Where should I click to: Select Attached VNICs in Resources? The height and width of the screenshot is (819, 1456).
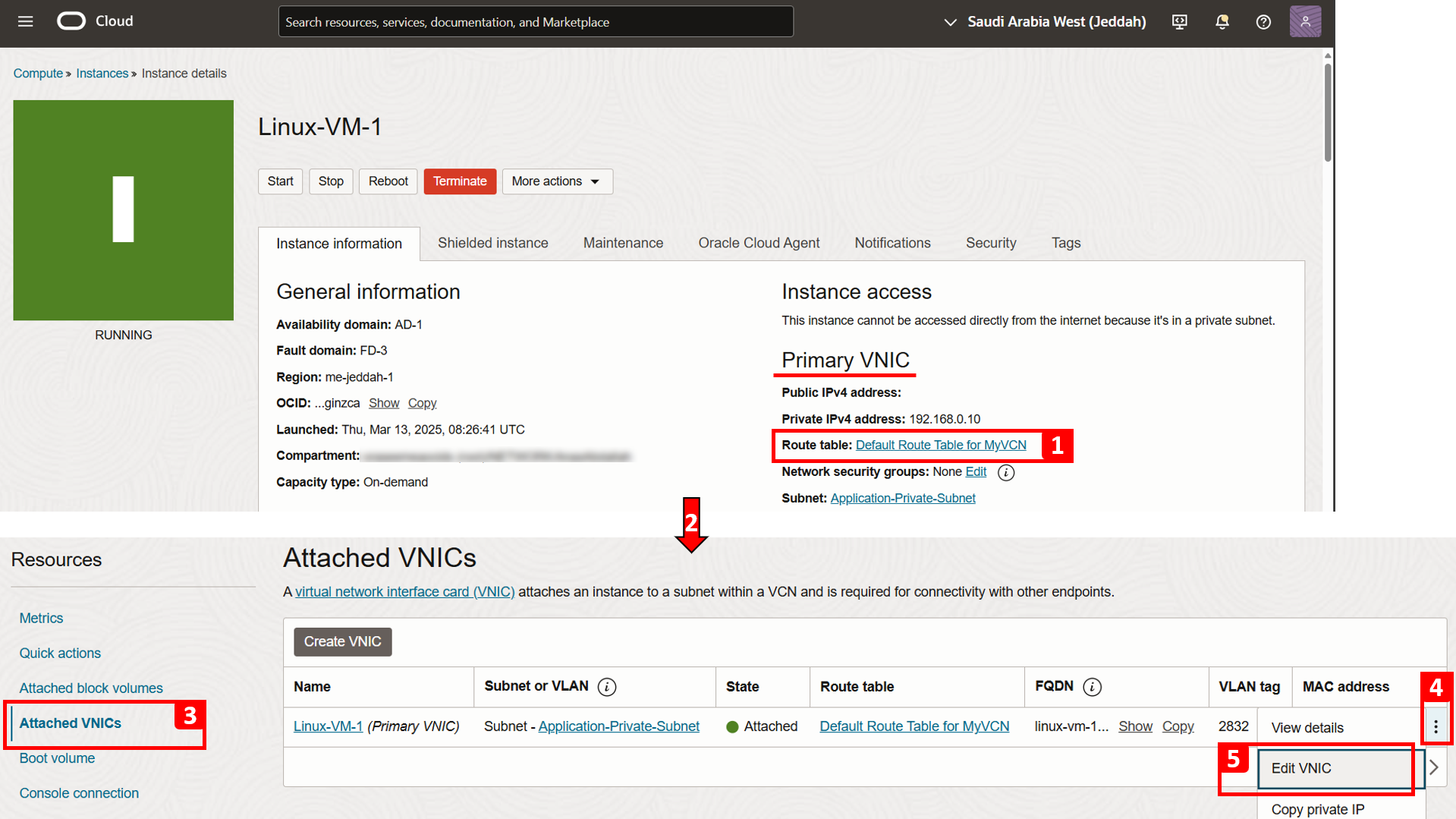point(70,723)
